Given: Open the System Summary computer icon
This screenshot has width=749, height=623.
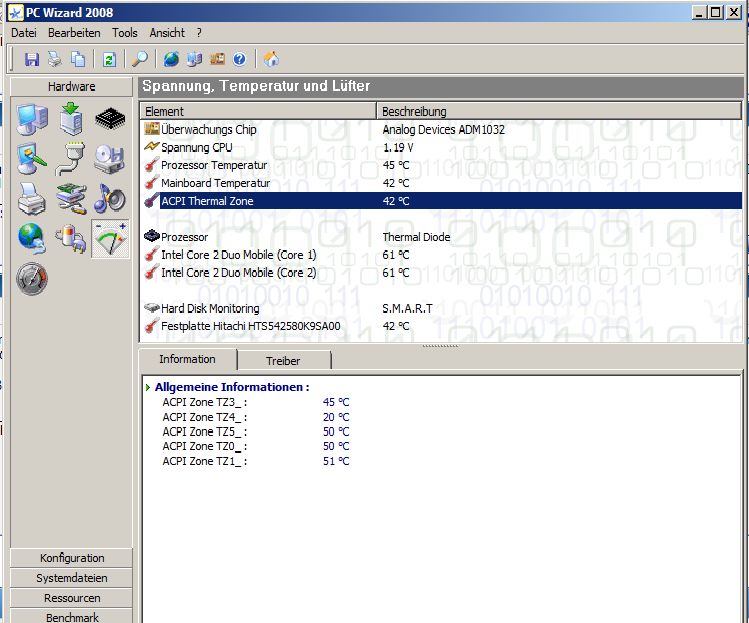Looking at the screenshot, I should (32, 119).
